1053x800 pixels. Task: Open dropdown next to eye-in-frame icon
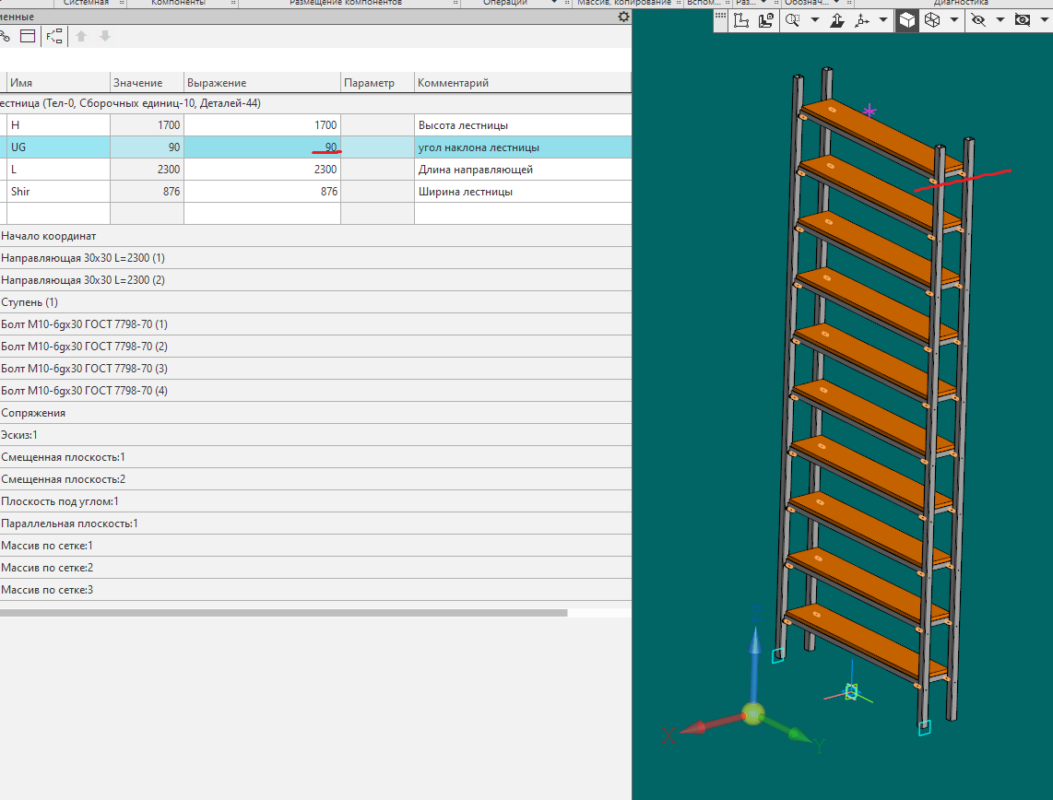tap(1044, 20)
